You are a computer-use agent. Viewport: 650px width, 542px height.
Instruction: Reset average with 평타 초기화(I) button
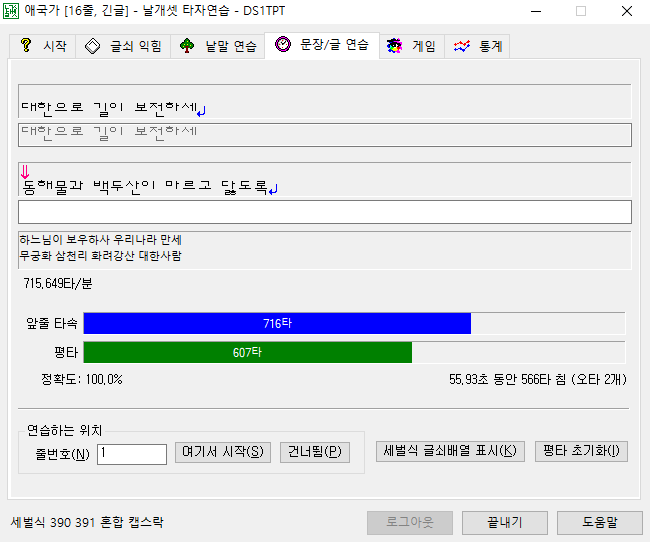tap(581, 451)
